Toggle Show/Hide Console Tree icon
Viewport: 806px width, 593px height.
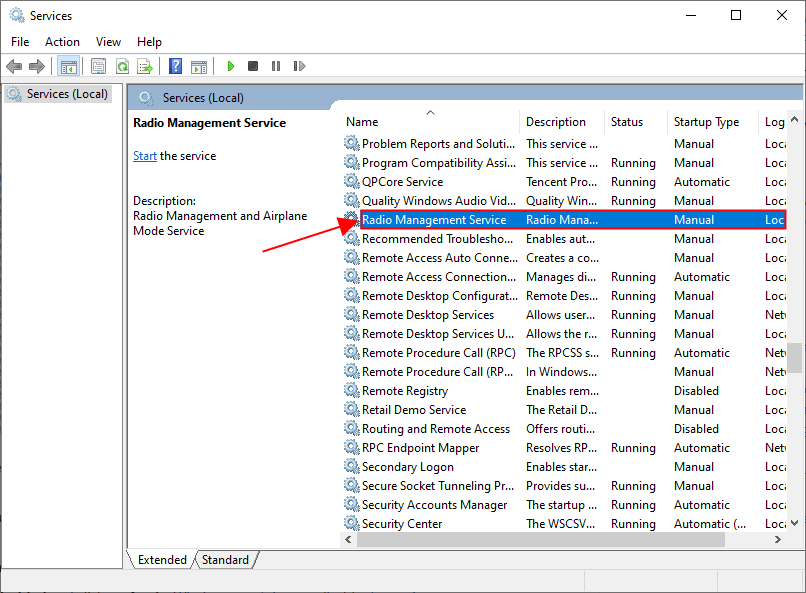tap(68, 66)
